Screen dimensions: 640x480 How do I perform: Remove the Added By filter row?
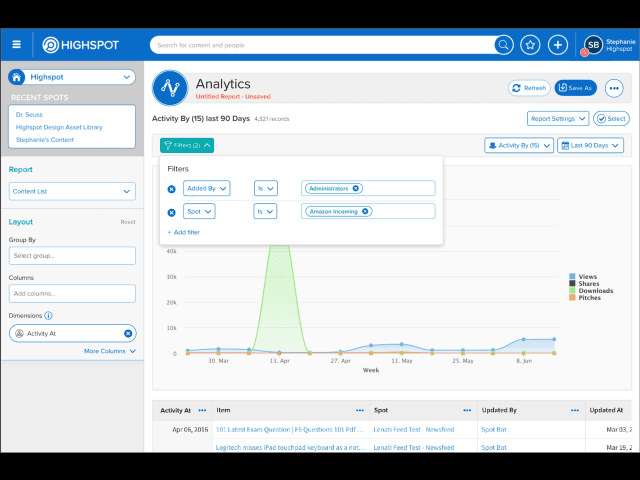click(171, 189)
